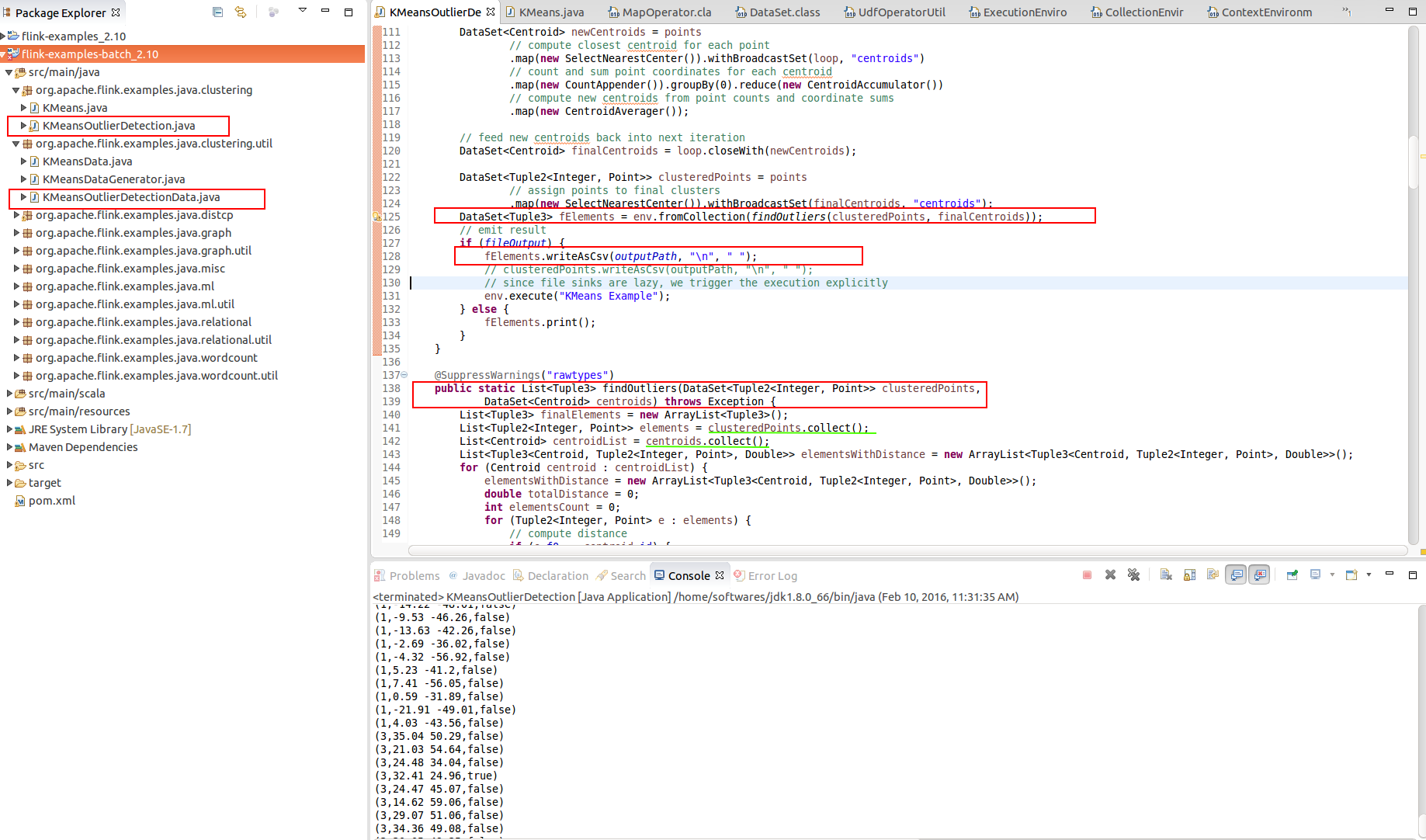Viewport: 1426px width, 840px height.
Task: Click the Remove Launch console icon
Action: (1110, 575)
